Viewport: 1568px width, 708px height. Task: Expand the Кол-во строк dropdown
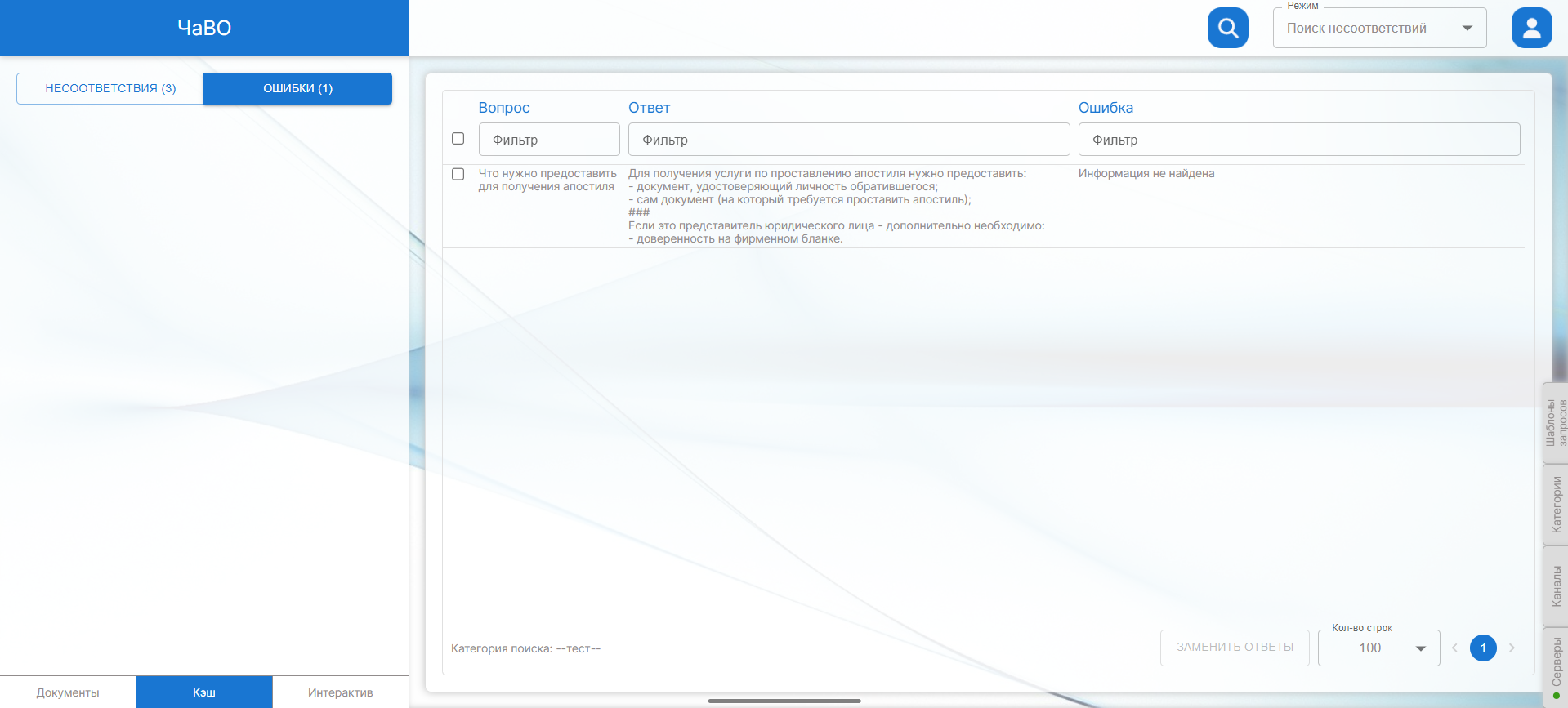point(1378,648)
